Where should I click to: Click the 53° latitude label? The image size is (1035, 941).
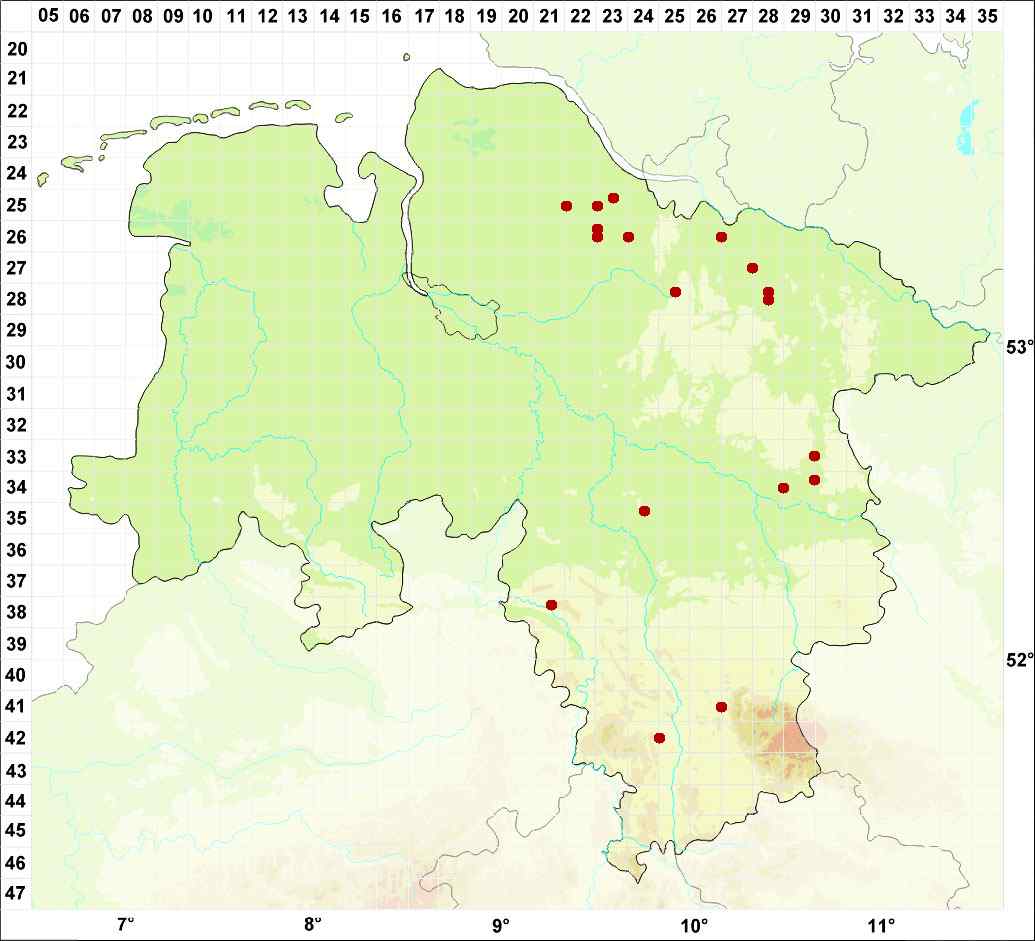coord(1019,347)
